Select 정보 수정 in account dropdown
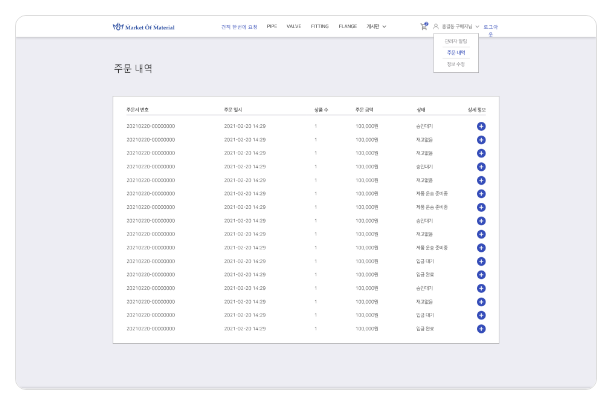Screen dimensions: 612x405 click(x=456, y=64)
